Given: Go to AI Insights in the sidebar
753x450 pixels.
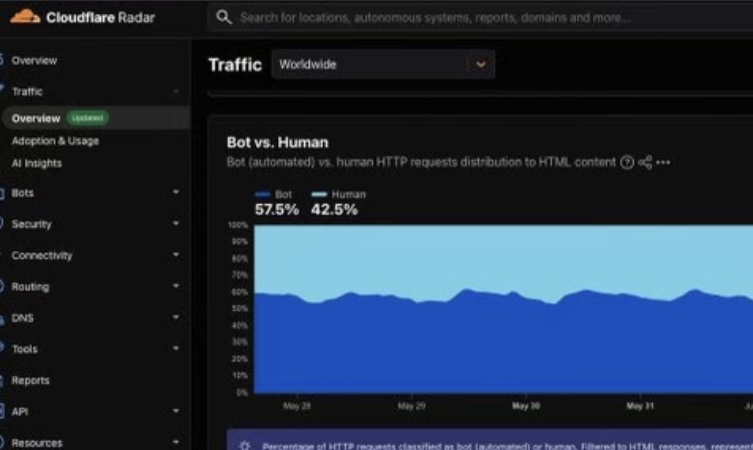Looking at the screenshot, I should pyautogui.click(x=36, y=163).
